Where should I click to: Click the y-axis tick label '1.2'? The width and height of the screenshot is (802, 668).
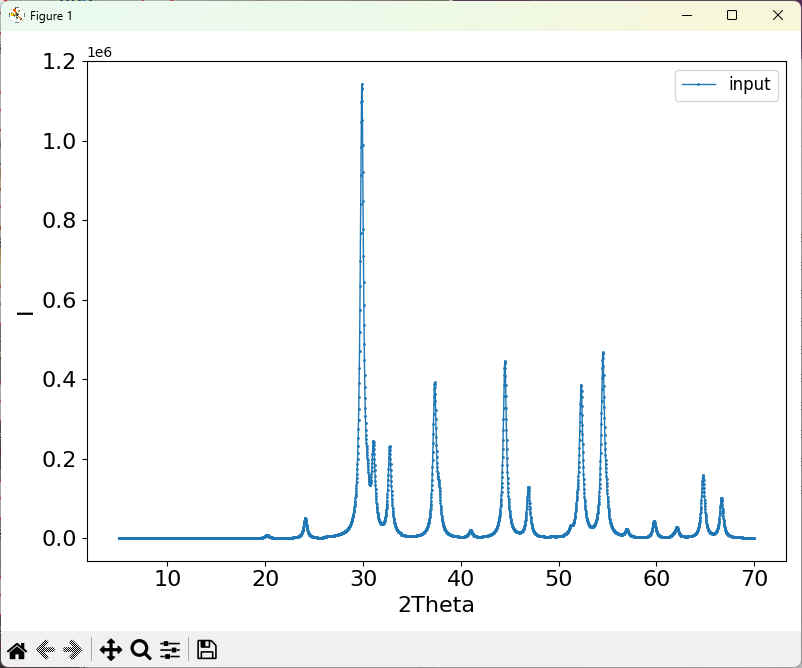(x=59, y=62)
